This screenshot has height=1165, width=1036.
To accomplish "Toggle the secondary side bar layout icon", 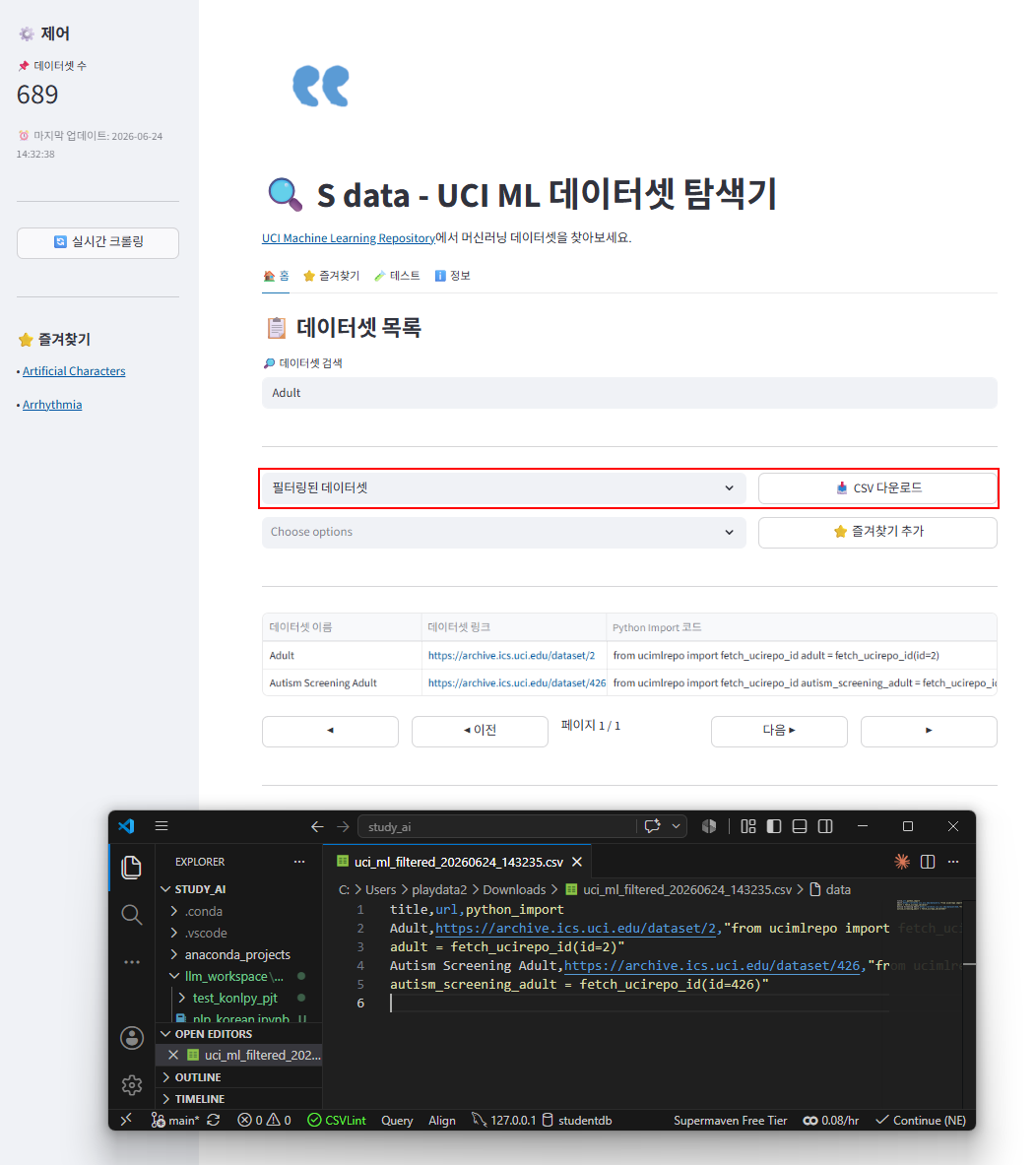I will click(x=825, y=826).
